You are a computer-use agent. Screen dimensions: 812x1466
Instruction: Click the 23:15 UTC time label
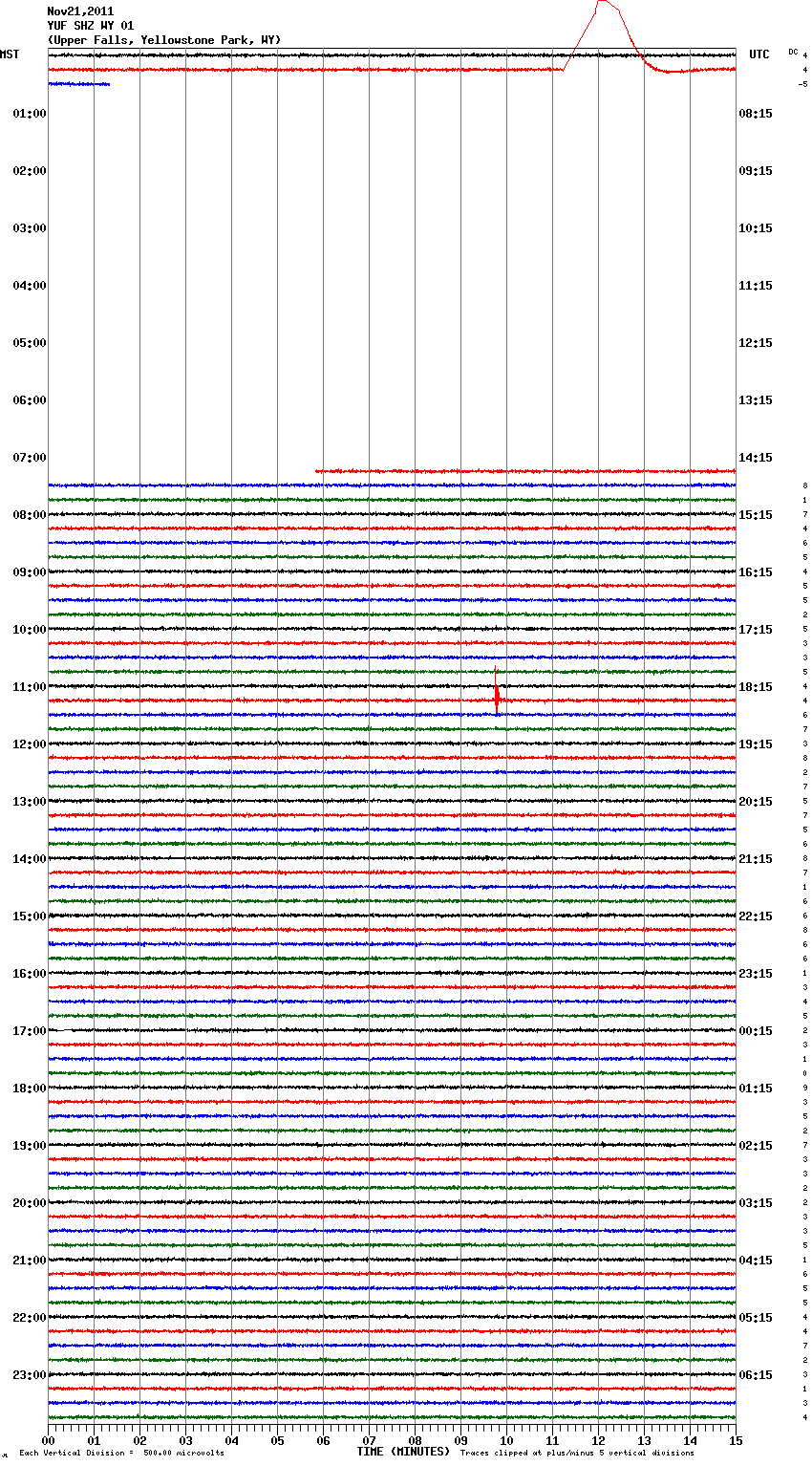point(756,974)
